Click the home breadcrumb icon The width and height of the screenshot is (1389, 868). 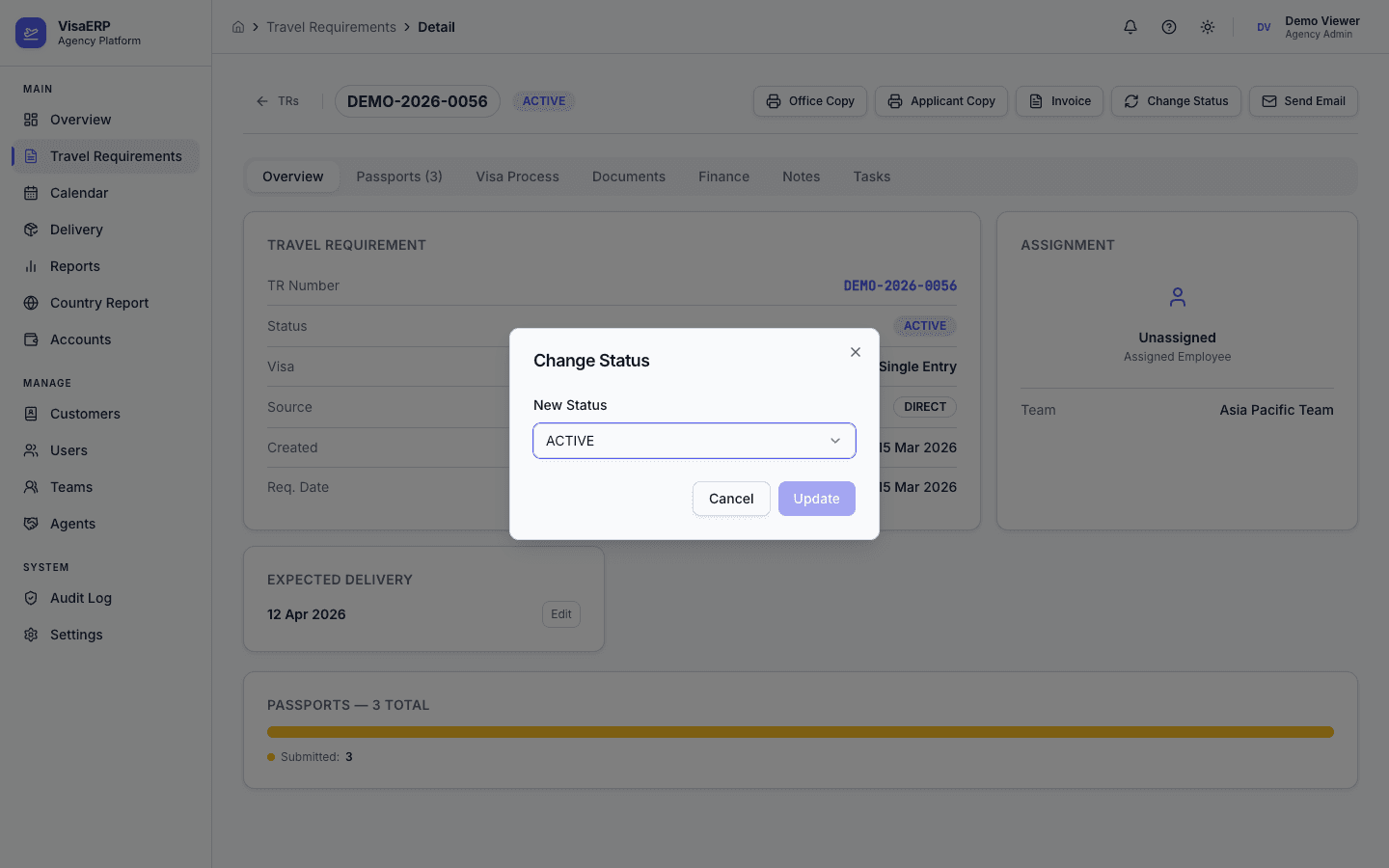tap(238, 27)
